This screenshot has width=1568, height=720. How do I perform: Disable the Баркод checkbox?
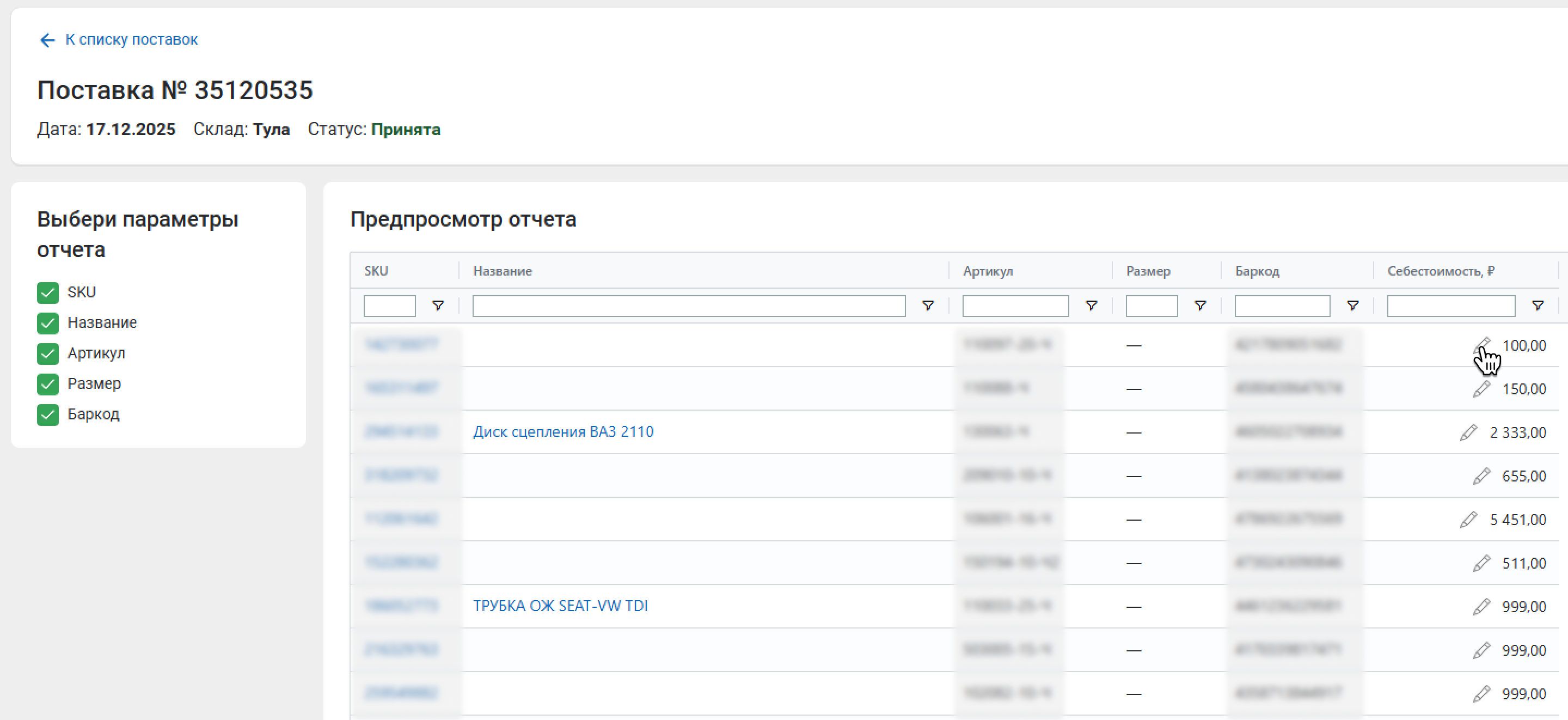pyautogui.click(x=47, y=414)
